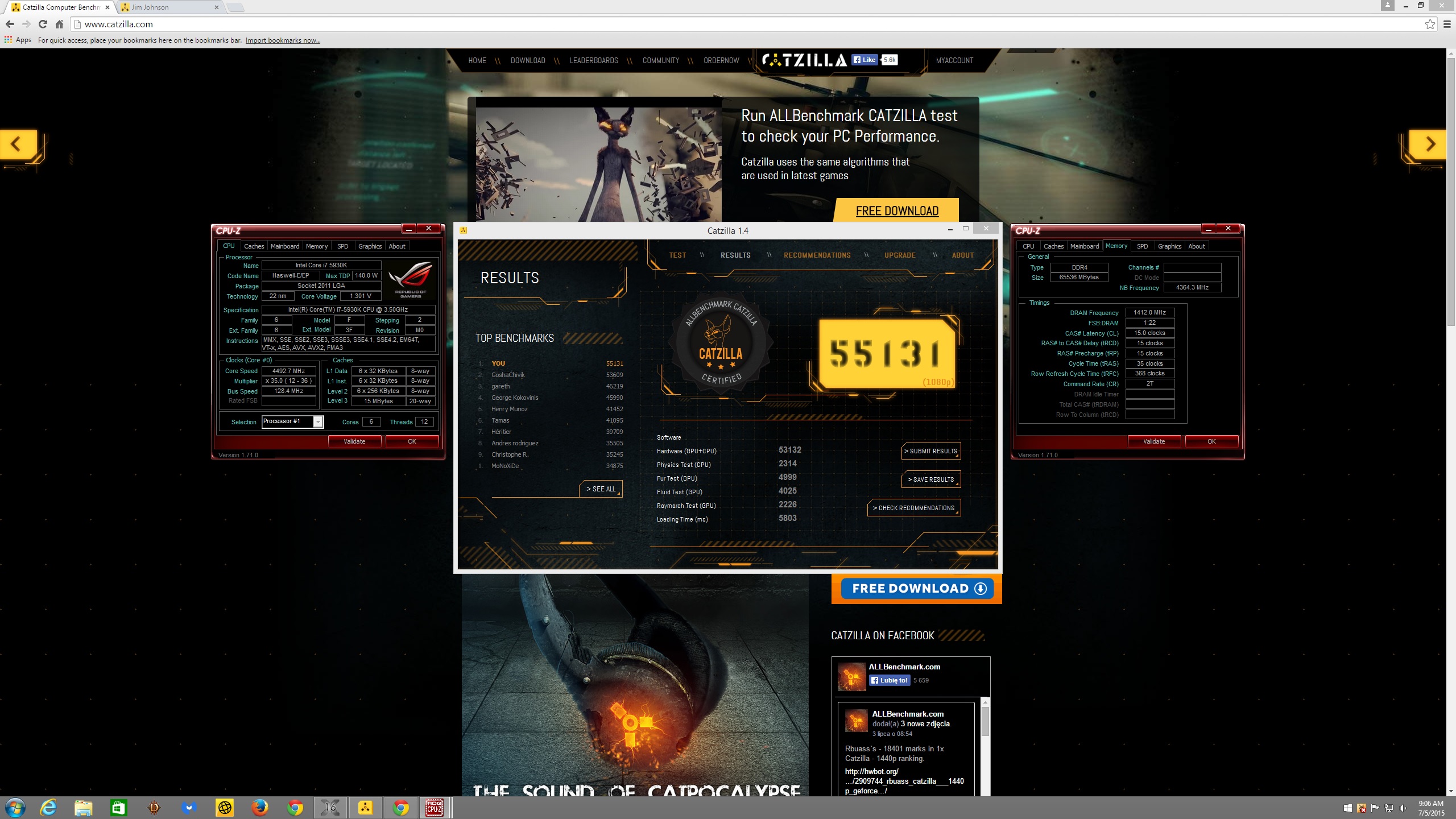Click the volume speaker tray icon
This screenshot has height=819, width=1456.
[x=1403, y=808]
